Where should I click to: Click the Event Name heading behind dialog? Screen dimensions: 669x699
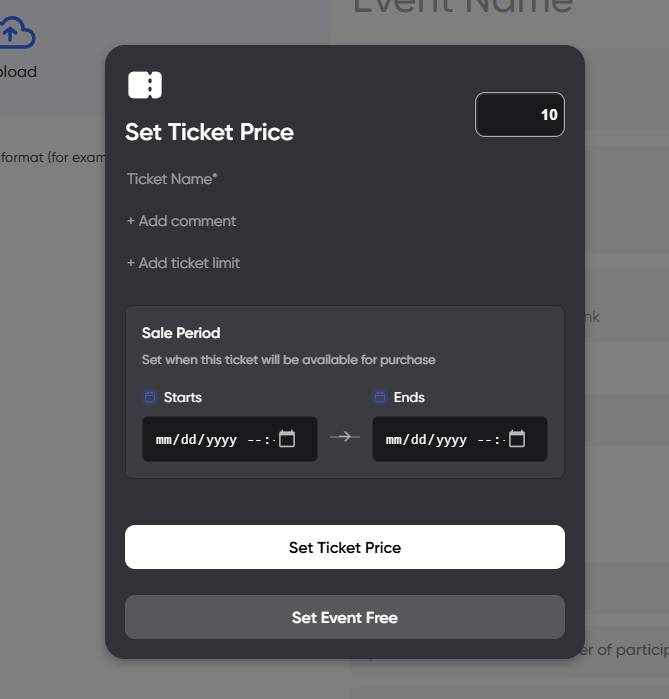point(462,8)
